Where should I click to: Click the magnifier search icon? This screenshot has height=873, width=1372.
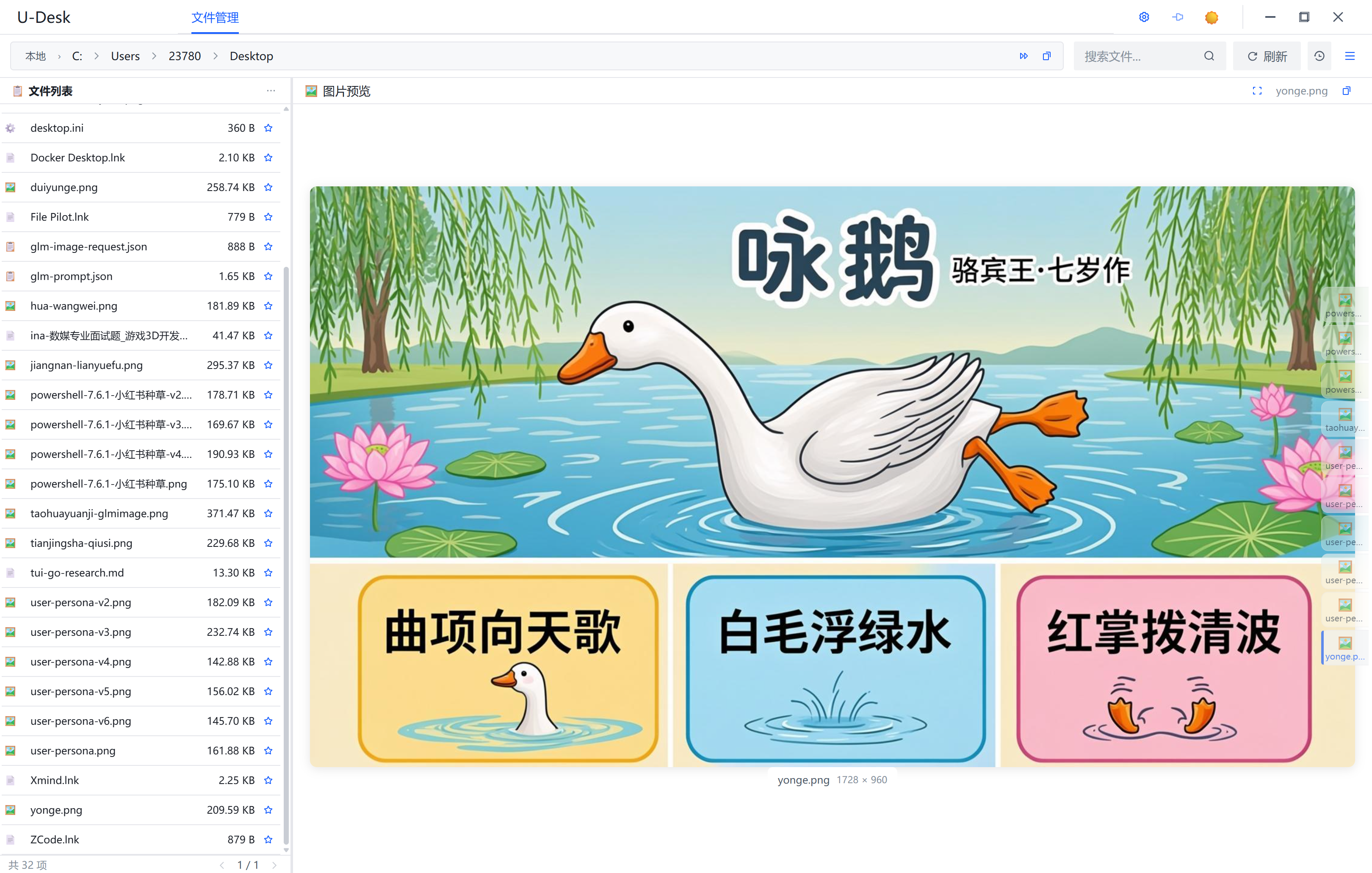click(x=1209, y=56)
